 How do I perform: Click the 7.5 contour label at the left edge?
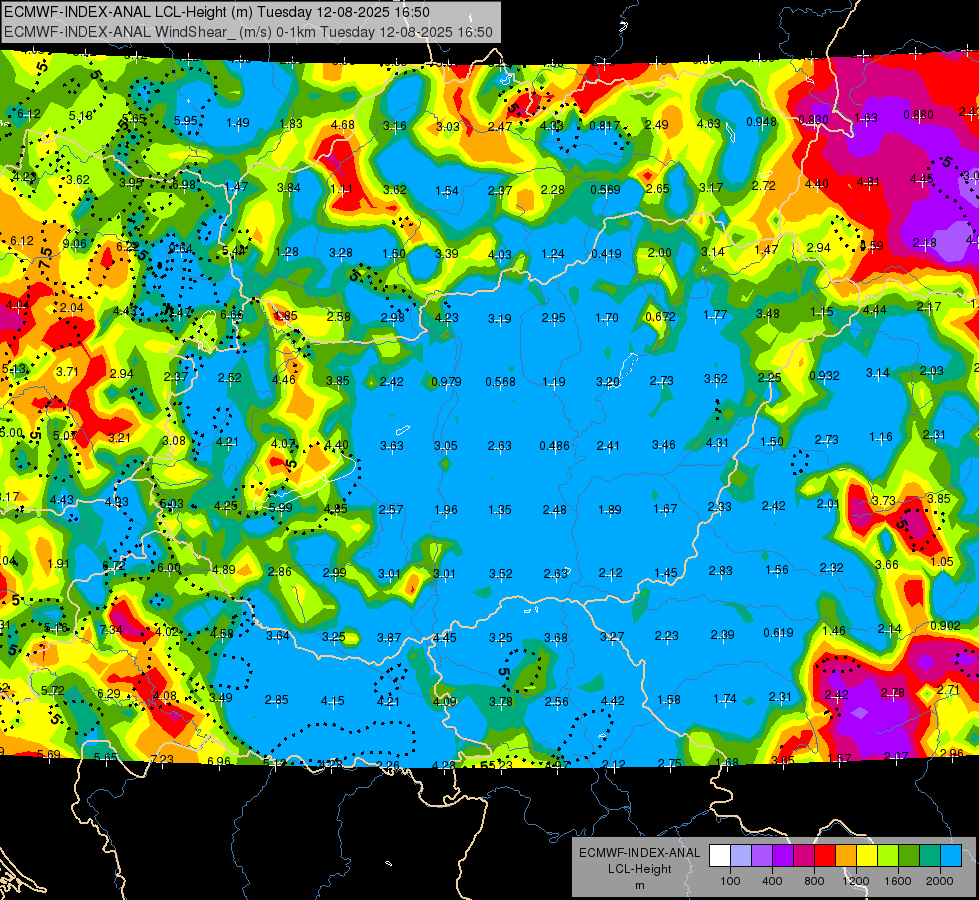coord(45,257)
